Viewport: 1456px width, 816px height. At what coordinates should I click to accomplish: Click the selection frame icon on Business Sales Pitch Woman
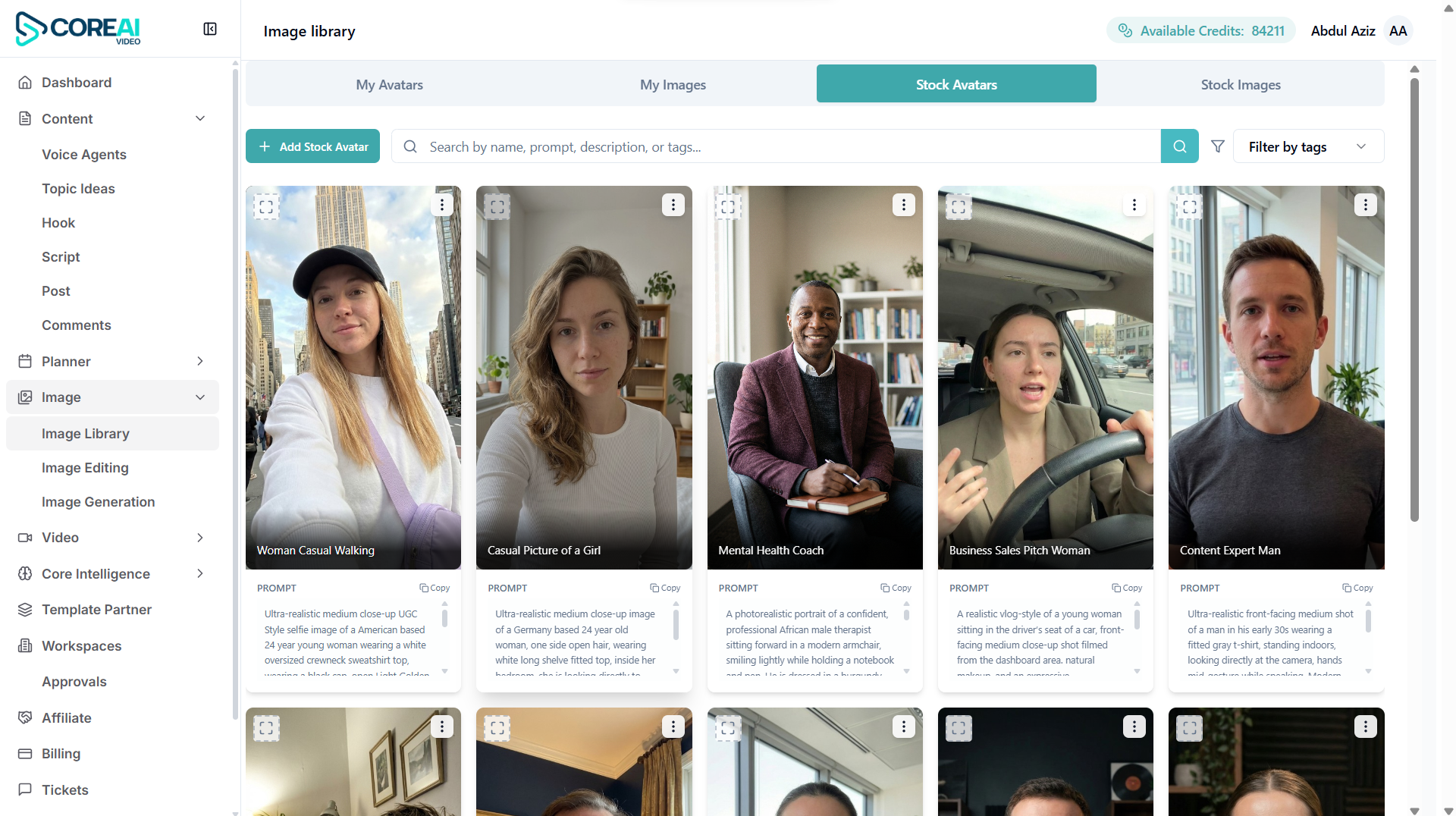pyautogui.click(x=959, y=206)
